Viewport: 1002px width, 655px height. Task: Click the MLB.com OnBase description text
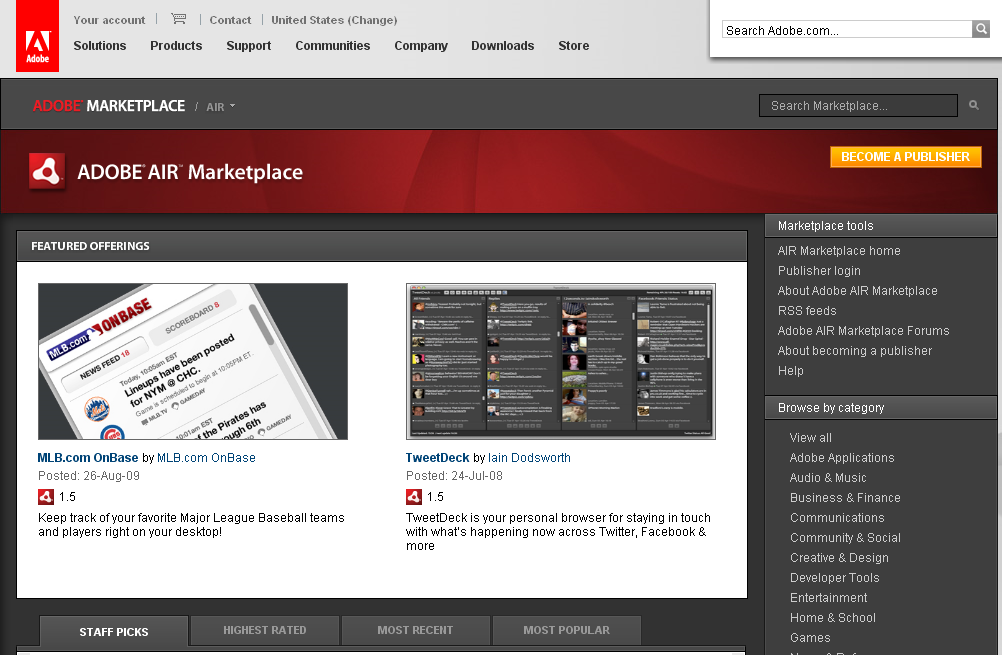pyautogui.click(x=191, y=525)
